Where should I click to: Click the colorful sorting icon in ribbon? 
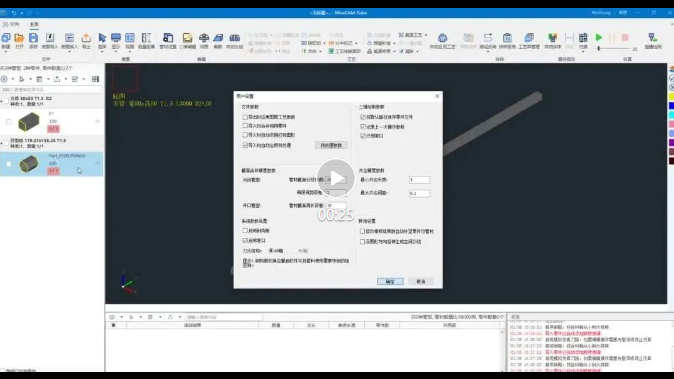[x=552, y=38]
